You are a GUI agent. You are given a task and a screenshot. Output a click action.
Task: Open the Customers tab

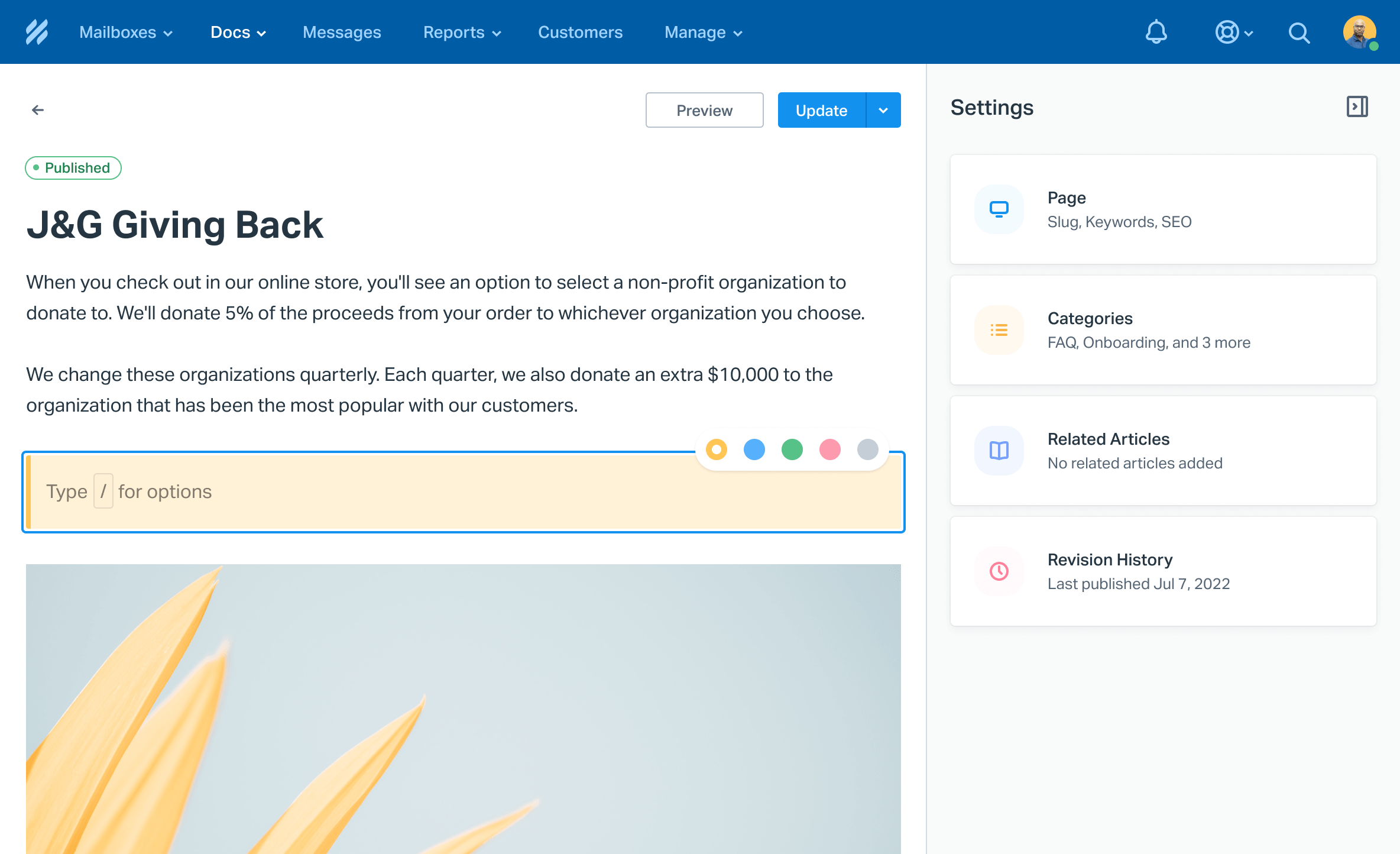[580, 33]
